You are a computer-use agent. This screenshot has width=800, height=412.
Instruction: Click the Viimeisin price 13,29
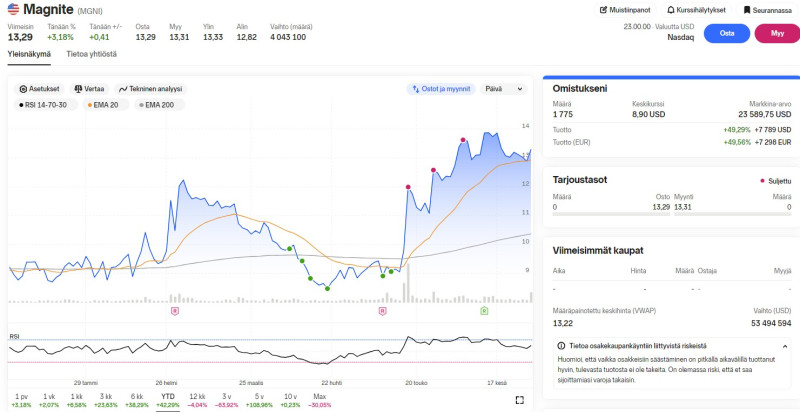click(x=20, y=37)
